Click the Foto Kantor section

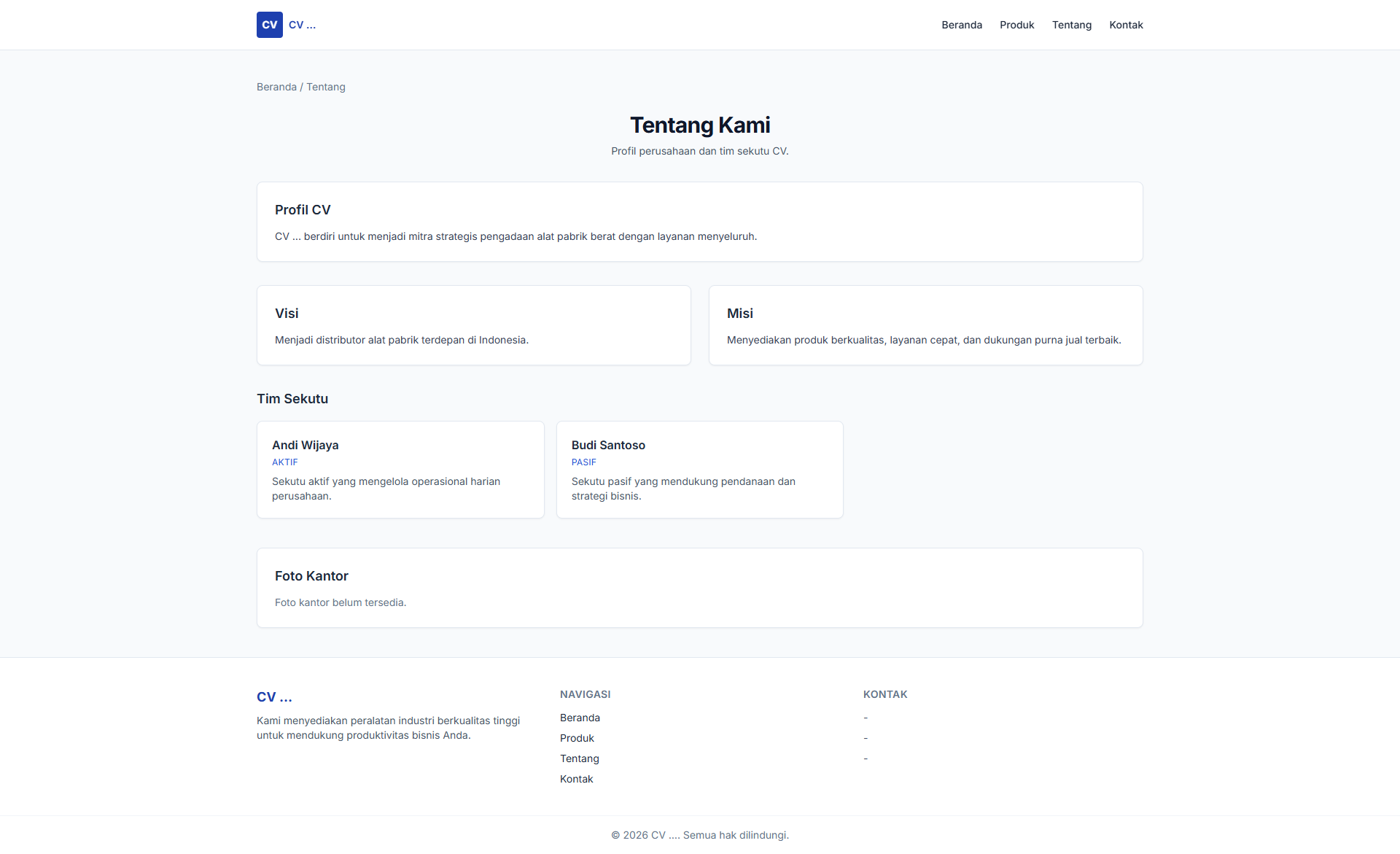tap(699, 588)
